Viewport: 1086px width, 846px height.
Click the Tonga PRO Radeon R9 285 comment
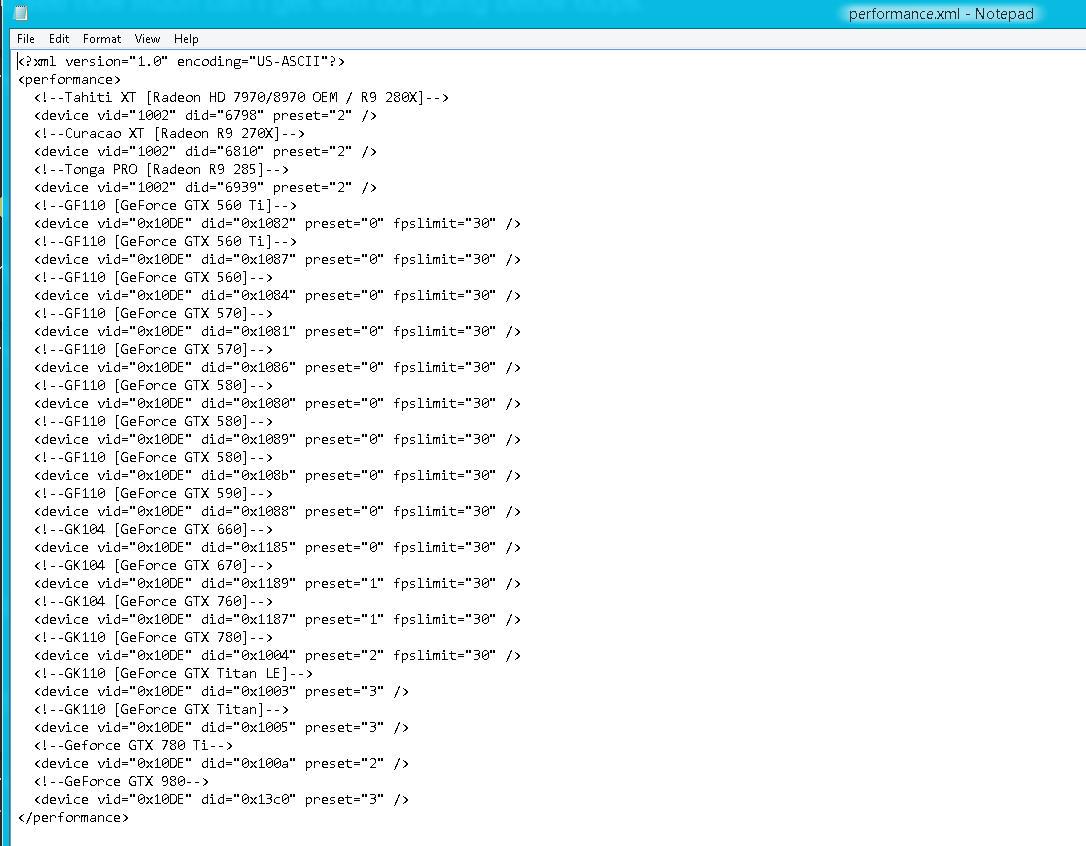pos(161,169)
